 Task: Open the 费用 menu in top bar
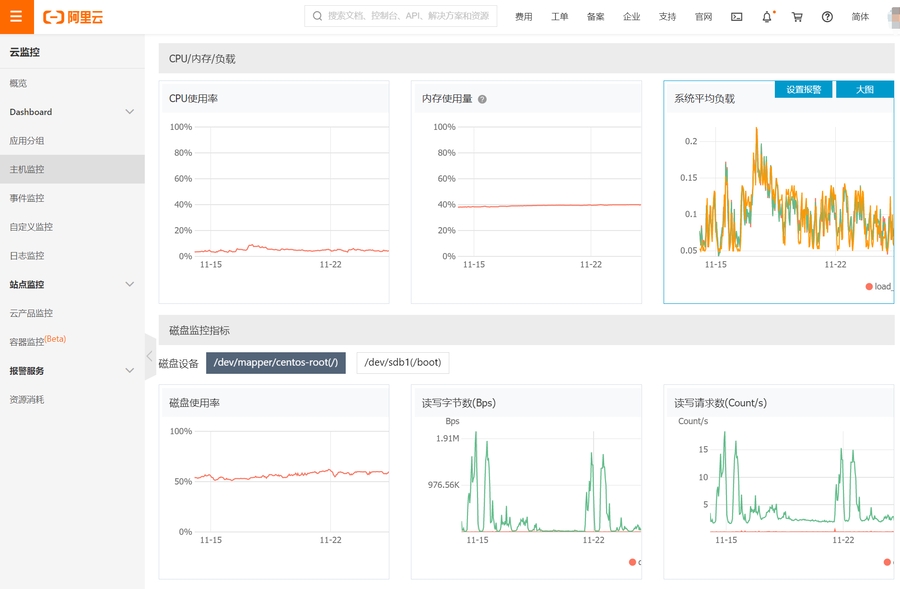(x=524, y=16)
